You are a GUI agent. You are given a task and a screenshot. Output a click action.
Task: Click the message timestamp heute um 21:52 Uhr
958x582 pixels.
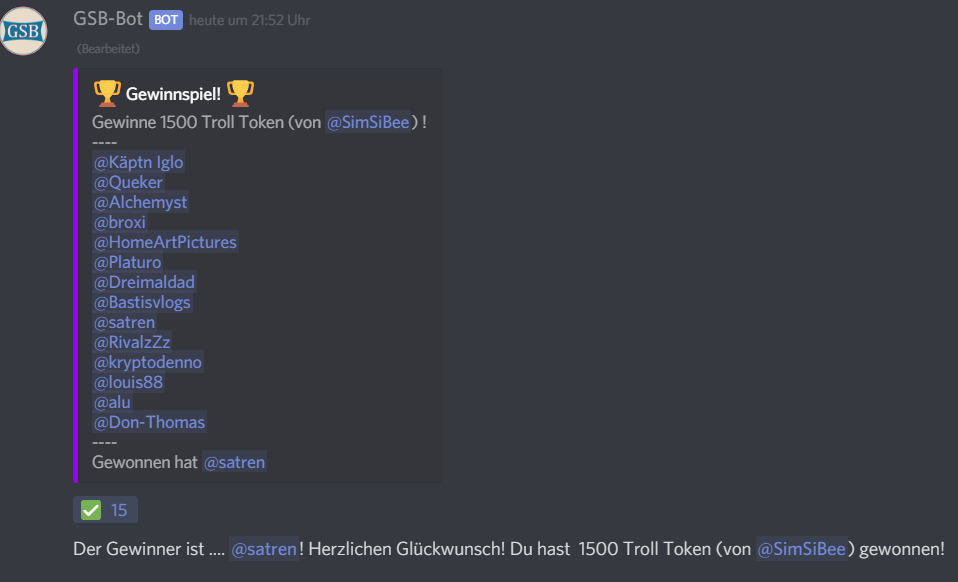point(249,20)
